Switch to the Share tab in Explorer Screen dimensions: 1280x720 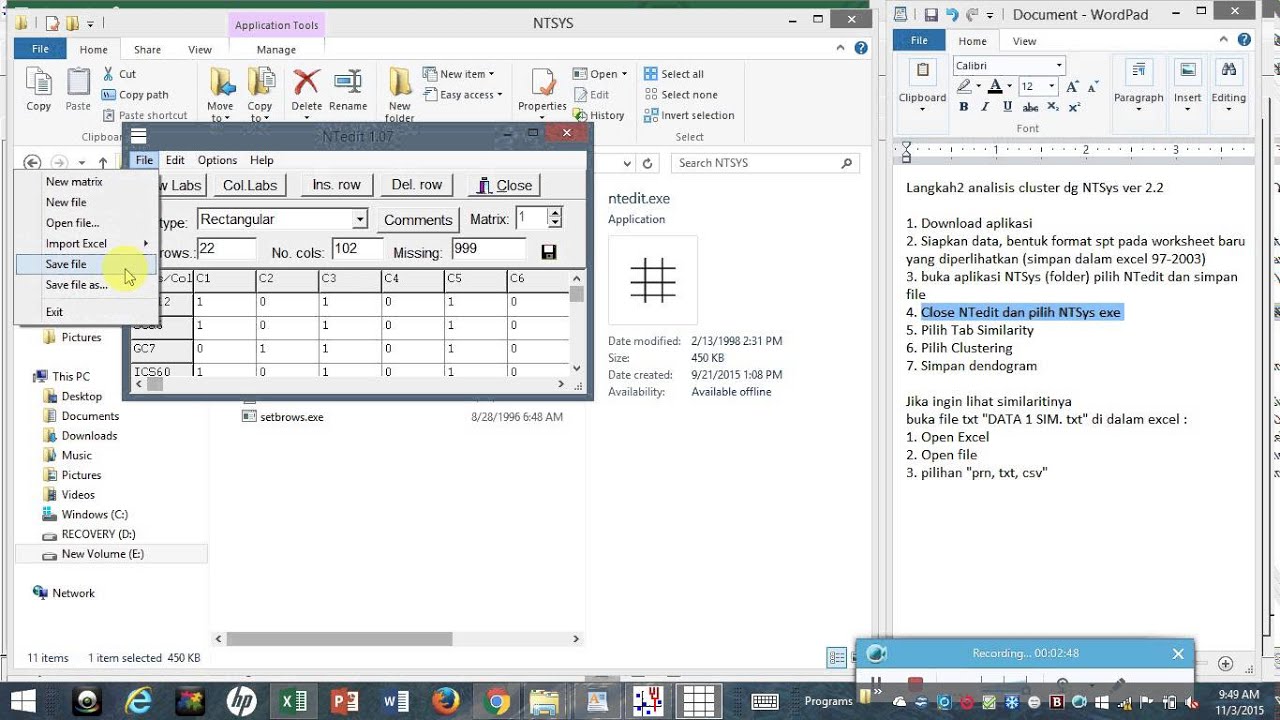(147, 50)
